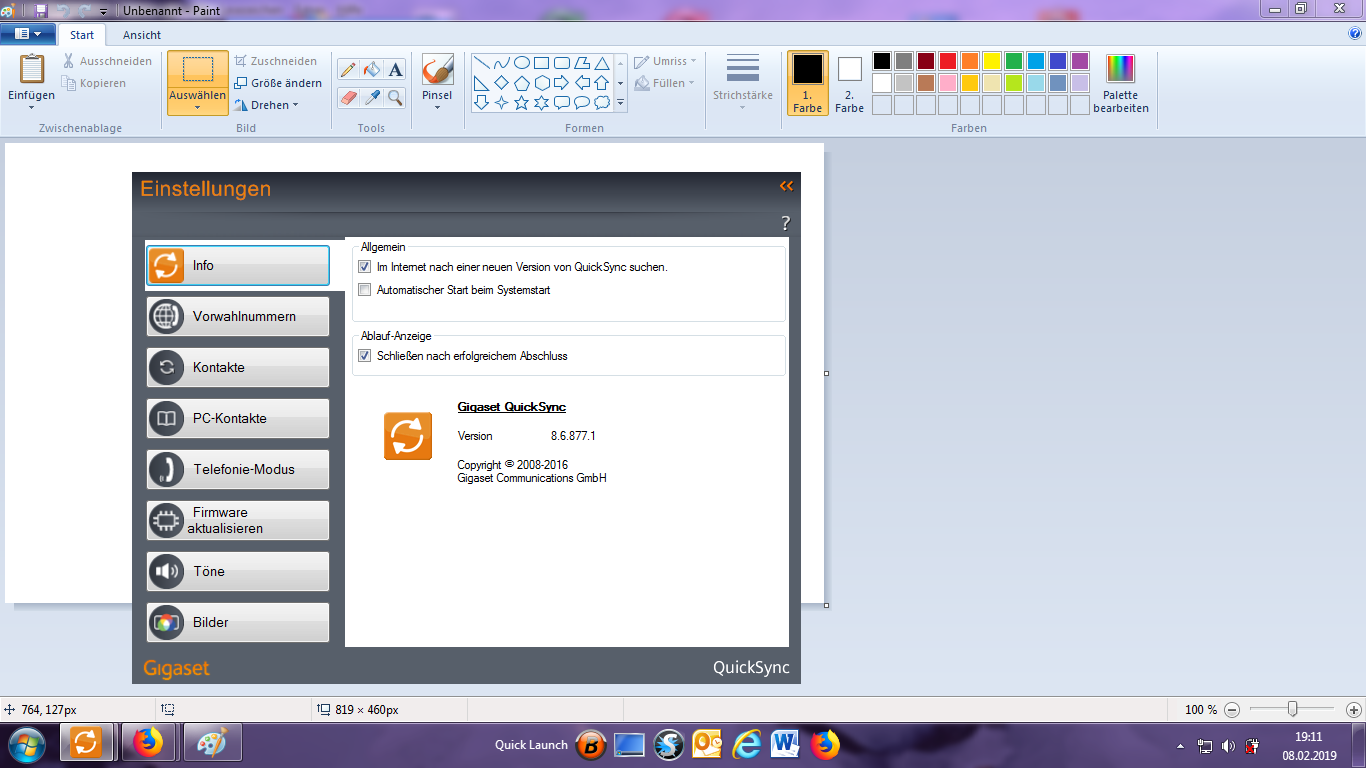Click the clock showing 19:11
Image resolution: width=1366 pixels, height=768 pixels.
coord(1308,737)
